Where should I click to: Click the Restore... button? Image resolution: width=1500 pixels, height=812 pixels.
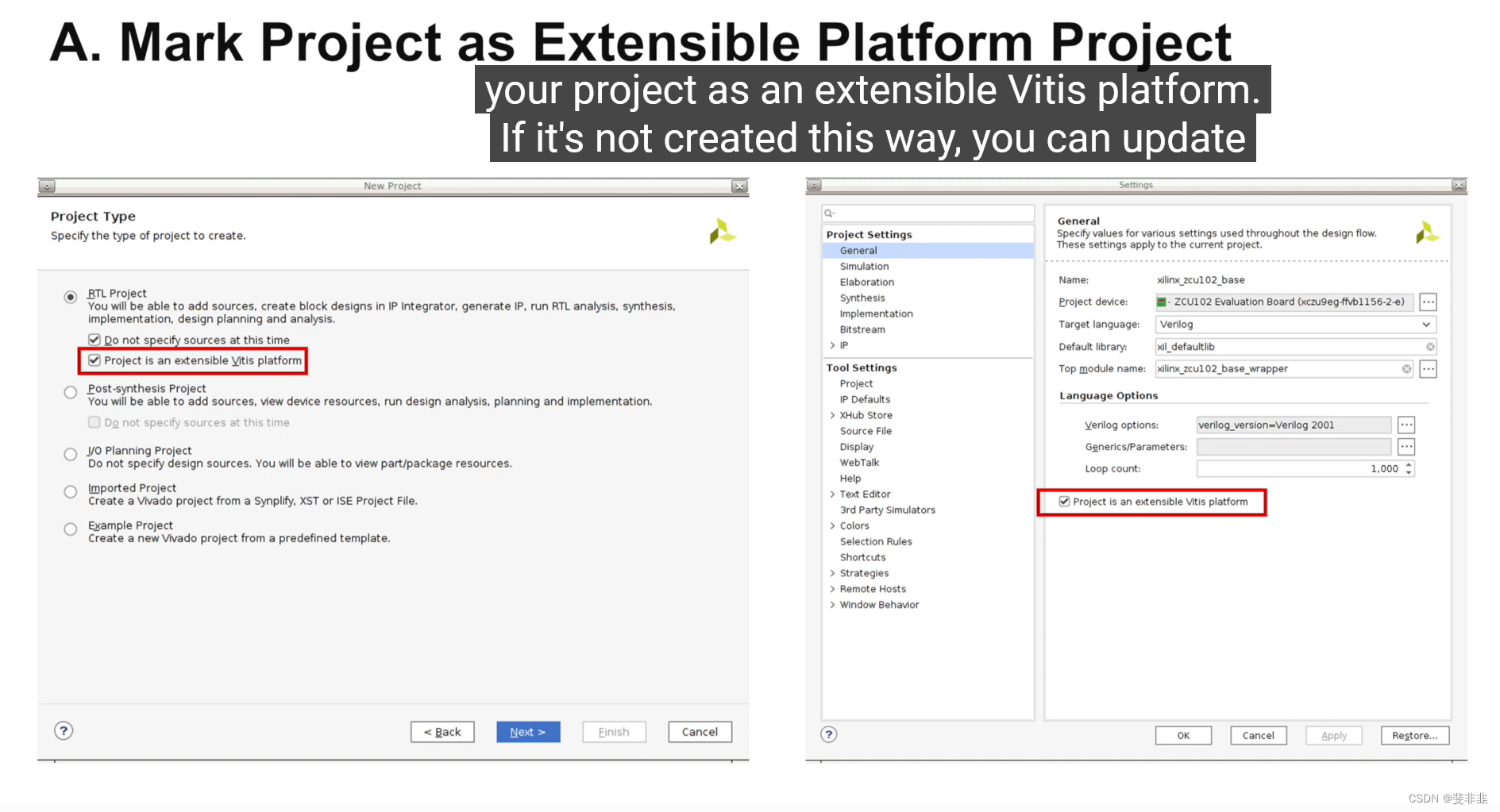(1415, 735)
